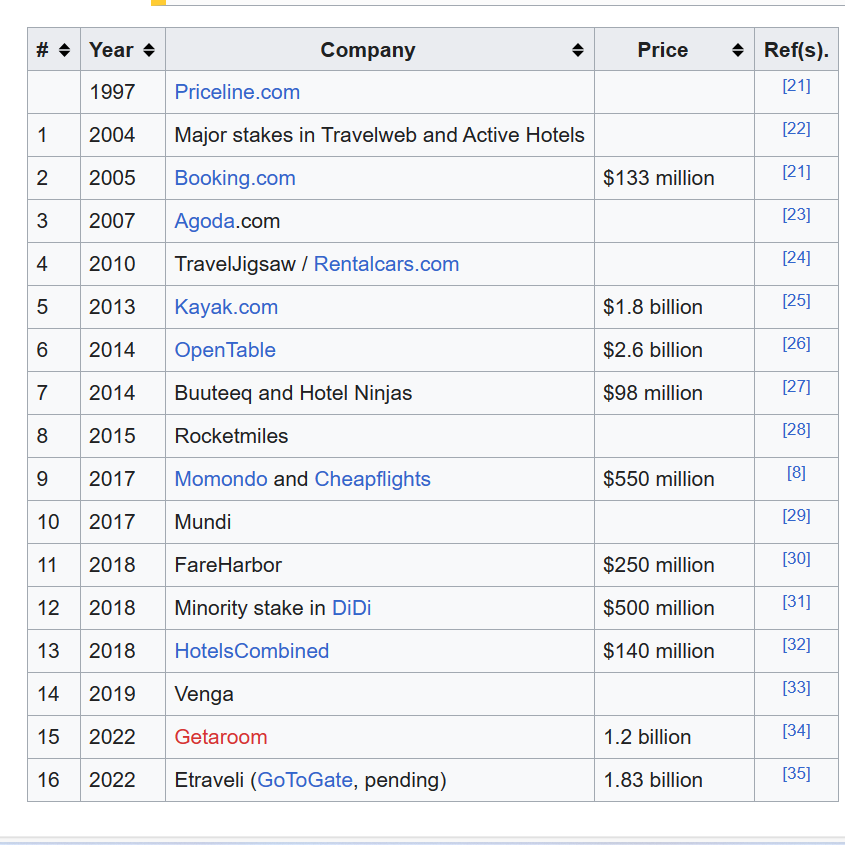Sort table by Price column arrows
The height and width of the screenshot is (845, 845).
(x=738, y=50)
